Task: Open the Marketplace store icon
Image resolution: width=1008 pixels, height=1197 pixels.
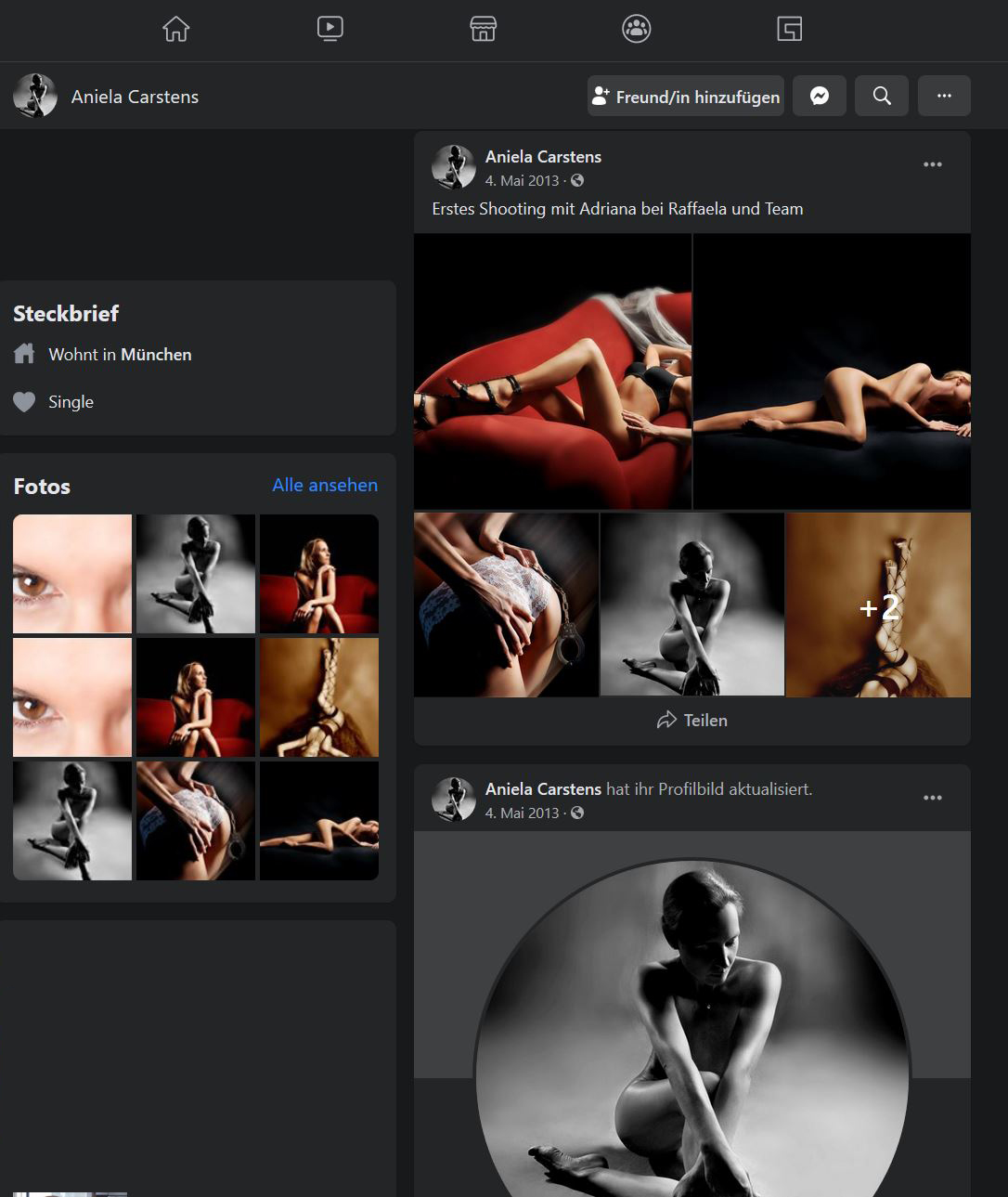Action: point(483,29)
